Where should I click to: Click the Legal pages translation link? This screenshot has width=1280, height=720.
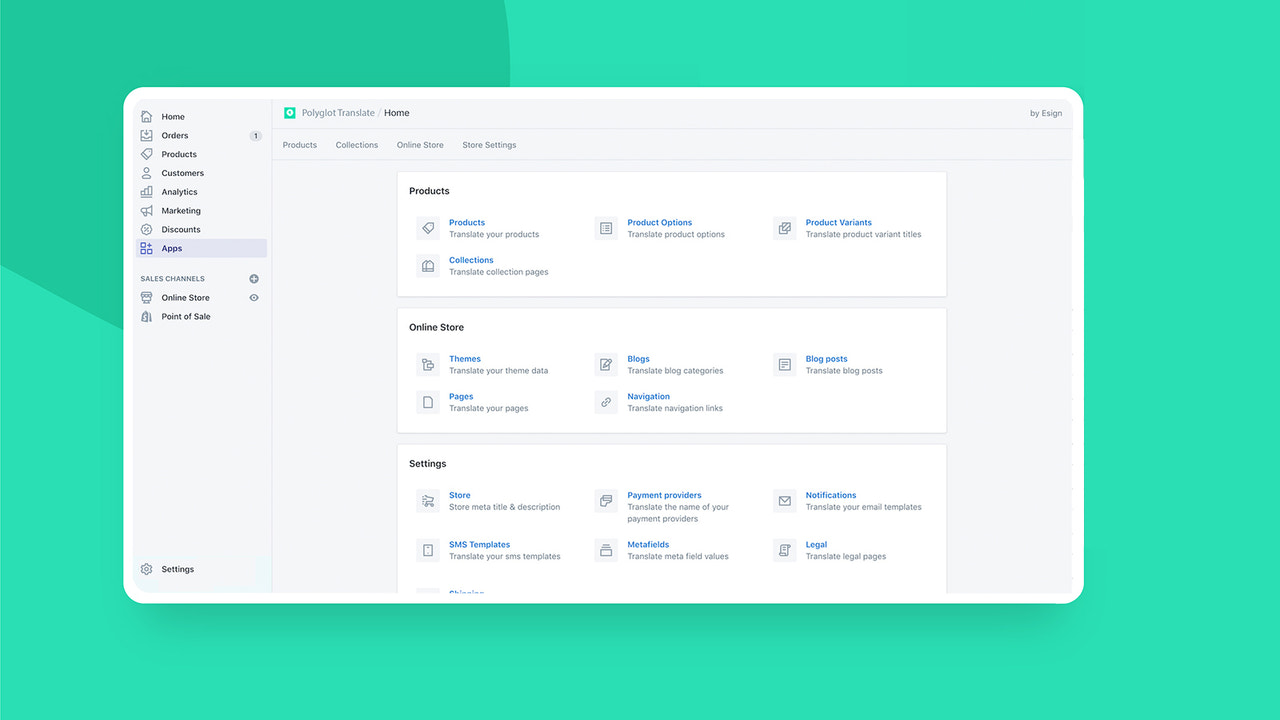pos(816,543)
